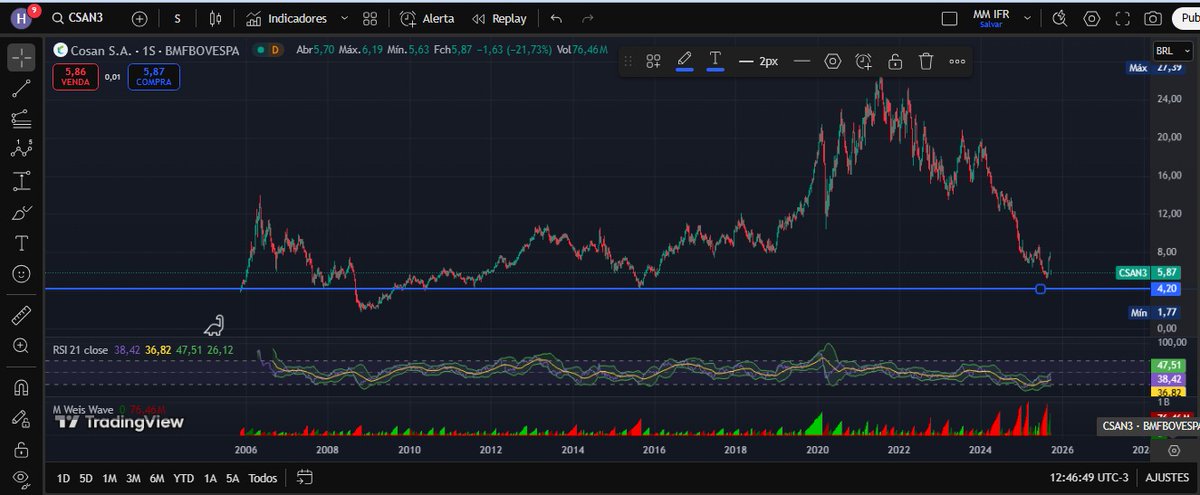Open chart settings hexagon in top bar
This screenshot has width=1200, height=495.
point(1092,18)
